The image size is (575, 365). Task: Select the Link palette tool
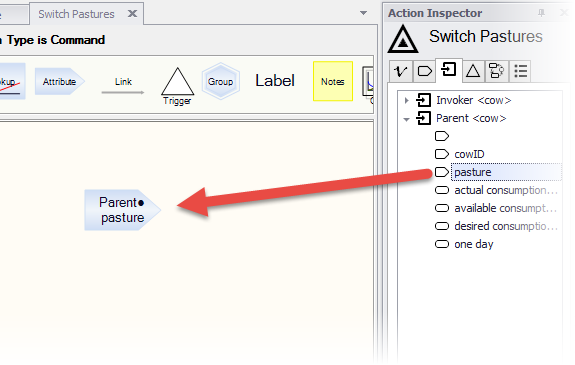[123, 85]
